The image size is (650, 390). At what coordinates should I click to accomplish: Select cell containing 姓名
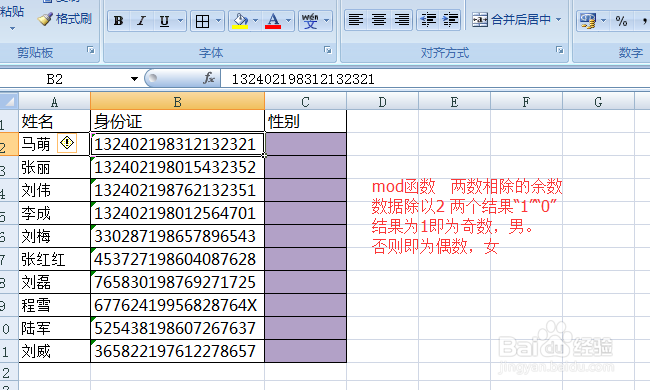pos(54,121)
